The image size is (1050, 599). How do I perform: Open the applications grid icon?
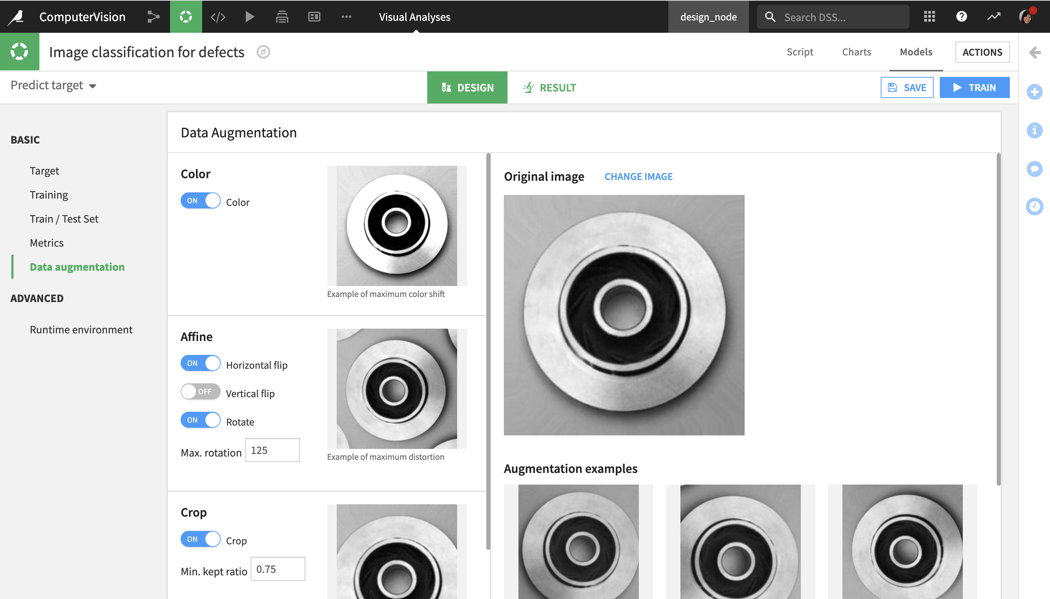tap(929, 17)
